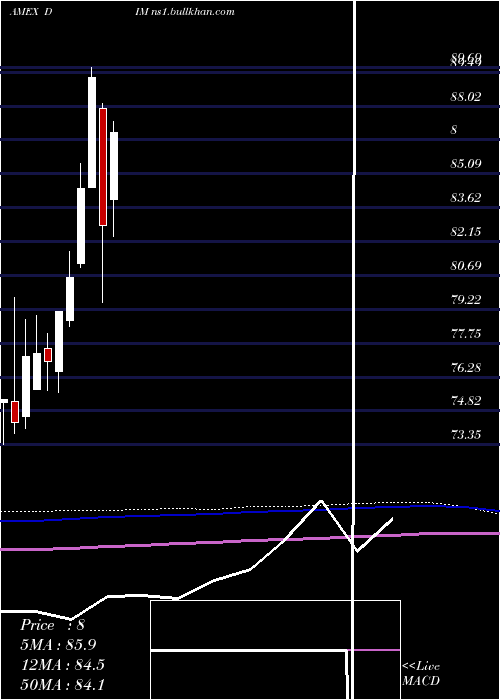Click the 74.82 price axis label

click(466, 400)
